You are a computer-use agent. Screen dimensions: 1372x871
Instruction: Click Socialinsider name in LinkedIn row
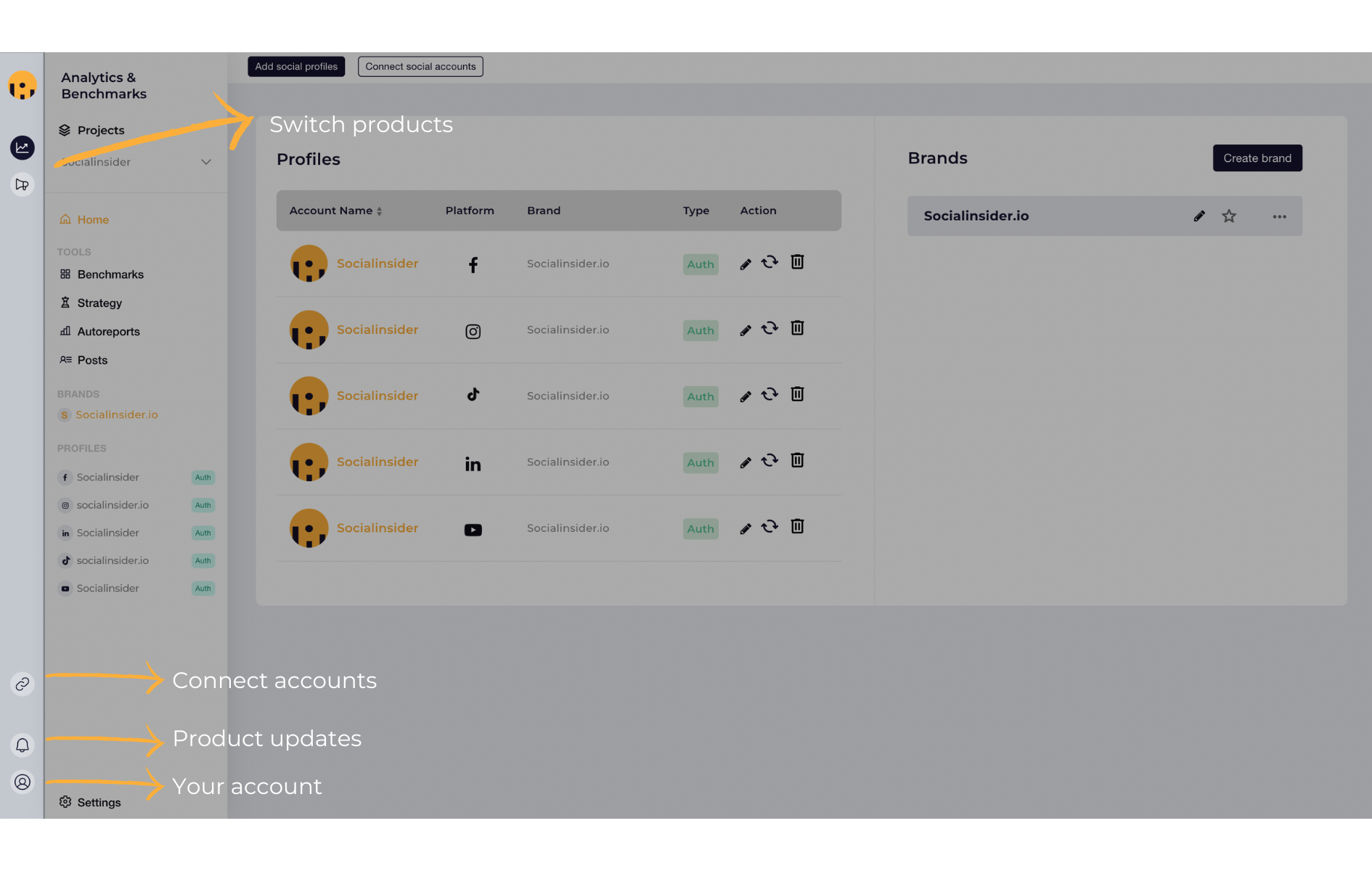coord(377,462)
